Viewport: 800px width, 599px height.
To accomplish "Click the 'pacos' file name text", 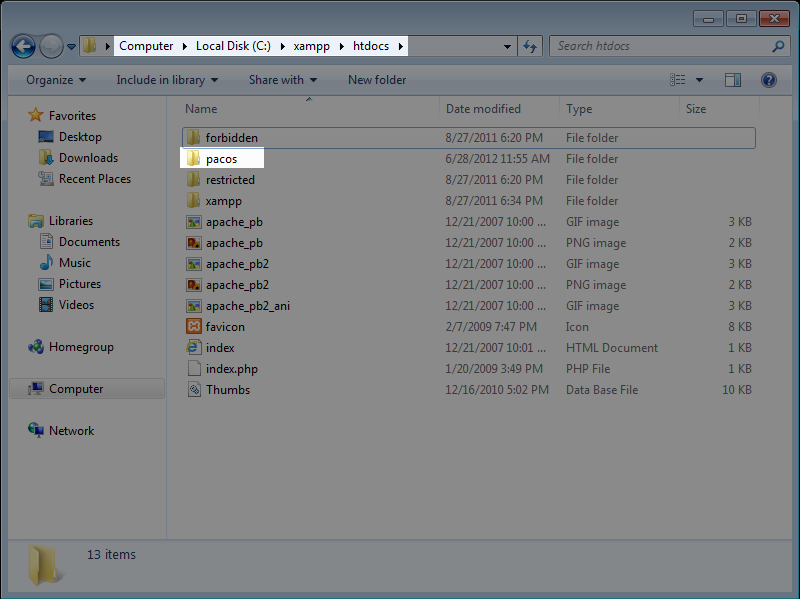I will pos(221,159).
